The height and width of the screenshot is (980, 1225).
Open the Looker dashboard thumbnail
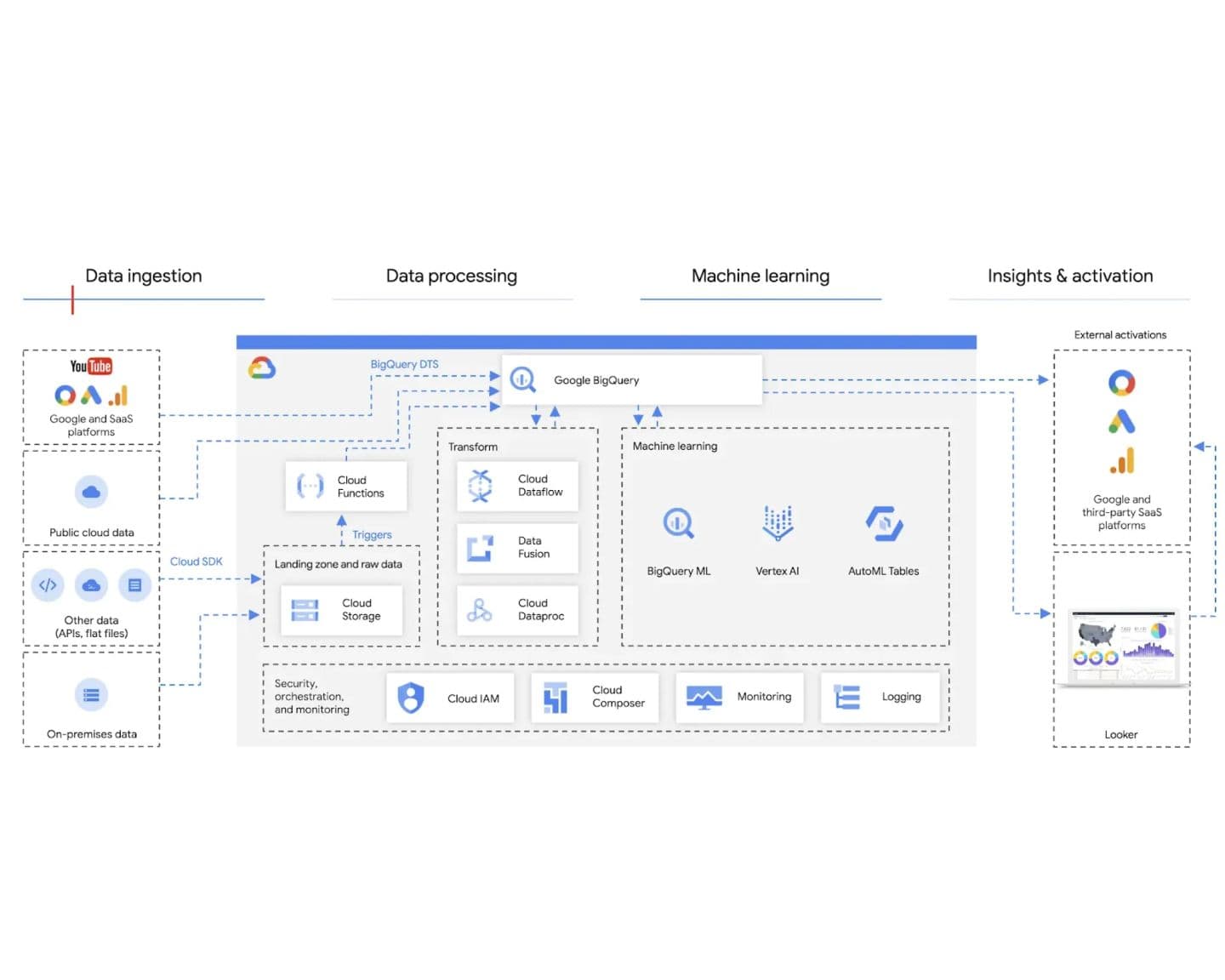click(x=1123, y=647)
